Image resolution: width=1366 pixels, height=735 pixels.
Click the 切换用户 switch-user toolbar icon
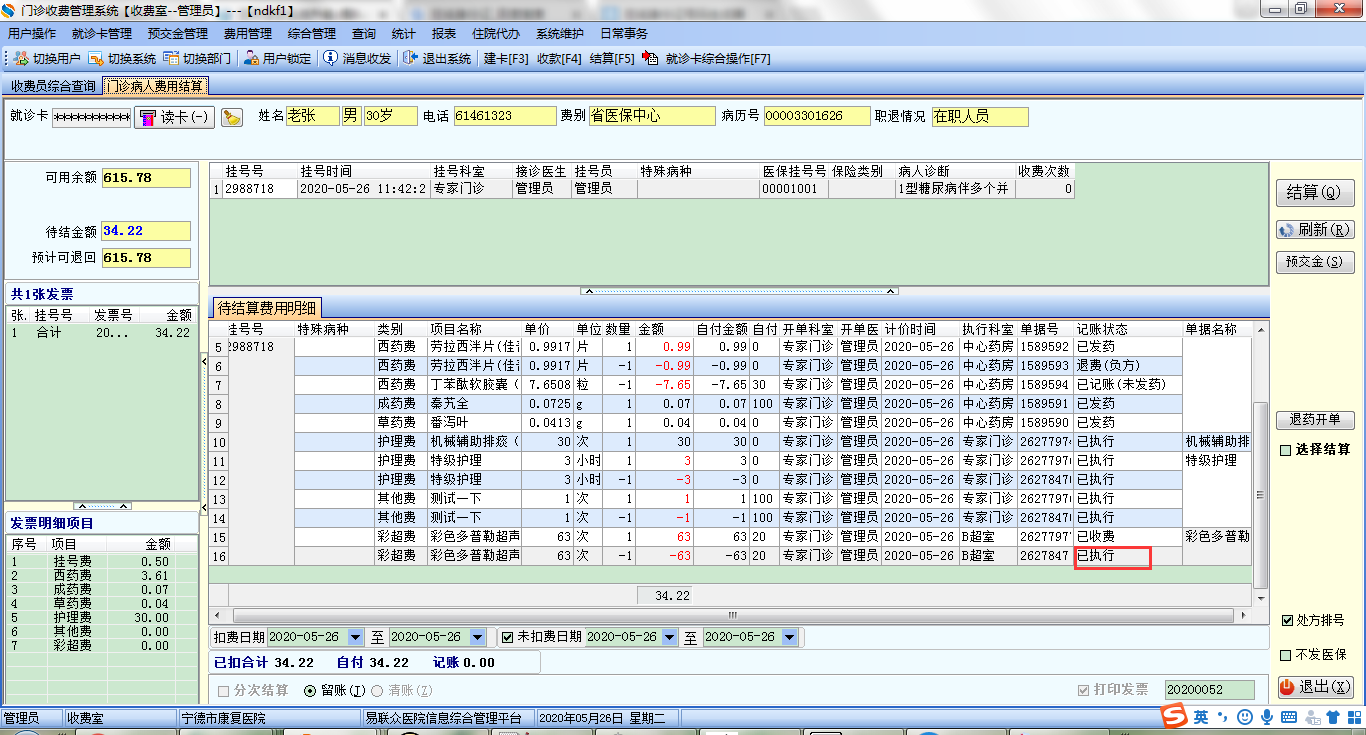[x=21, y=59]
